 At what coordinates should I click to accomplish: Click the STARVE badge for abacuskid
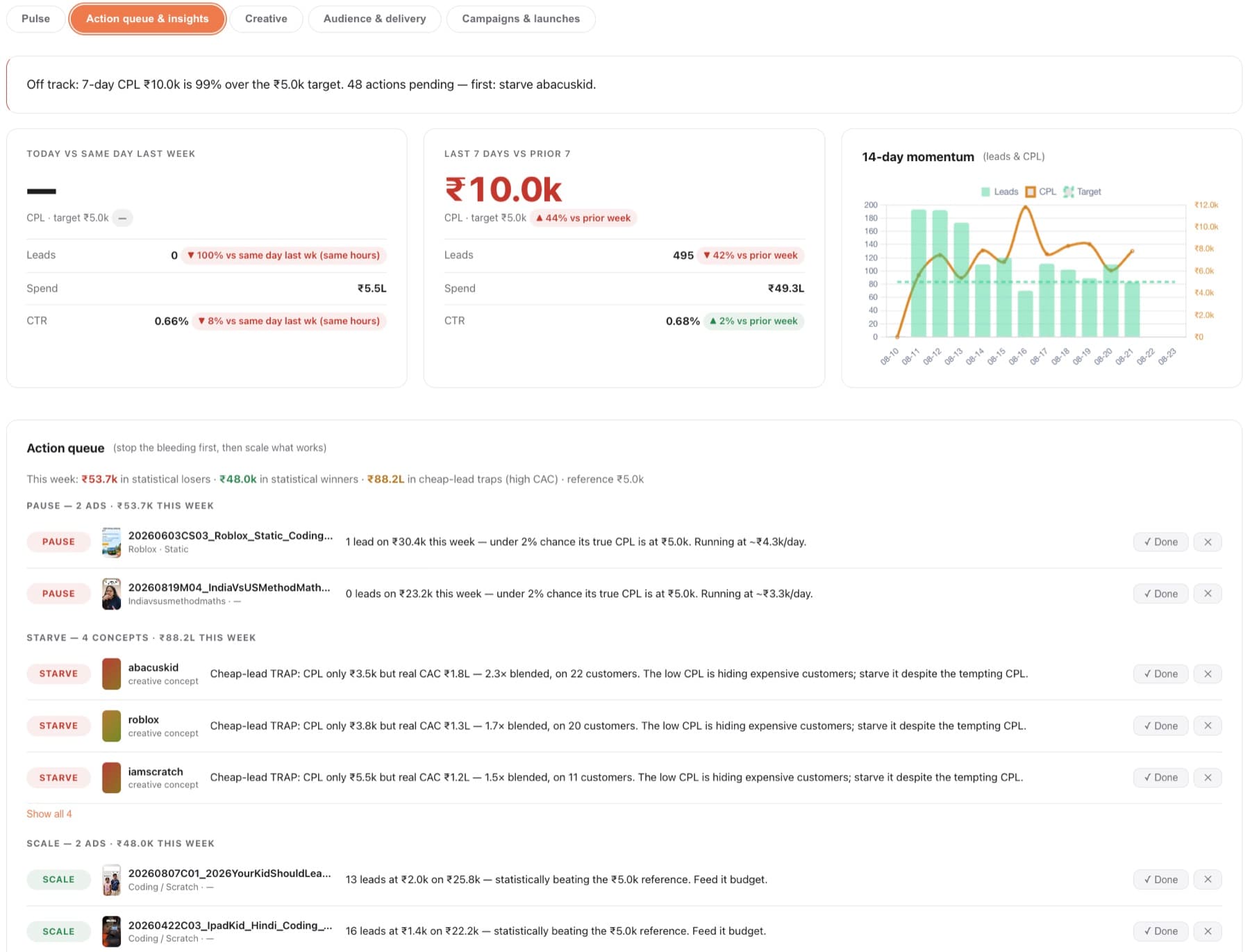[x=58, y=674]
